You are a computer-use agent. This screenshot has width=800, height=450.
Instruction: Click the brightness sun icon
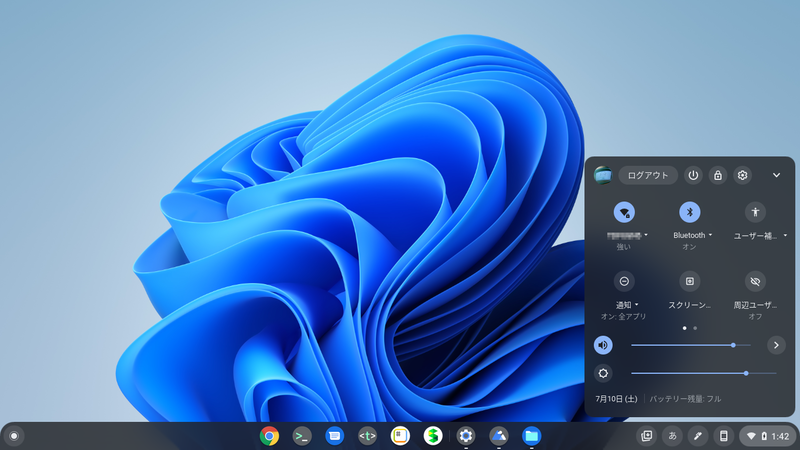coord(603,373)
